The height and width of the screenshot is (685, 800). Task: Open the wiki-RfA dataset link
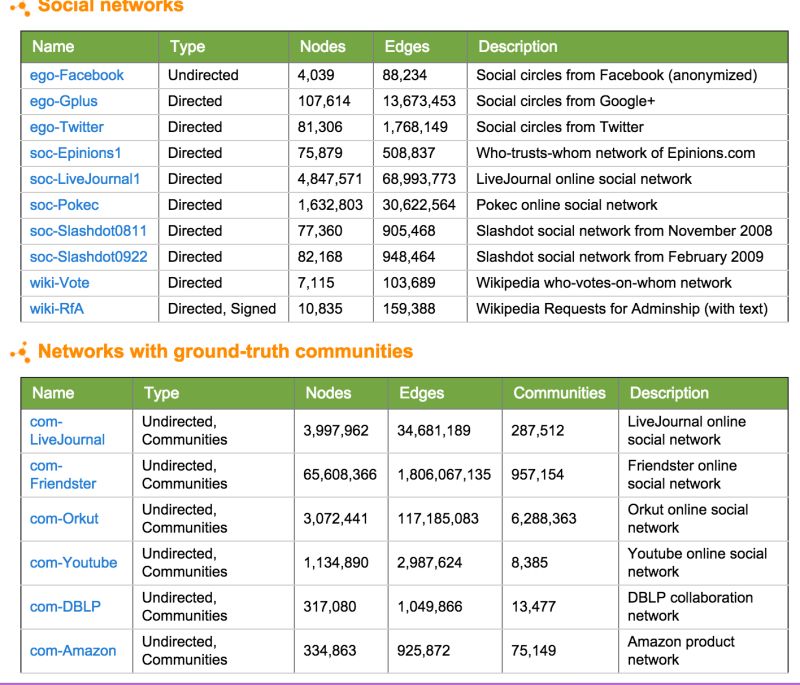(x=55, y=309)
